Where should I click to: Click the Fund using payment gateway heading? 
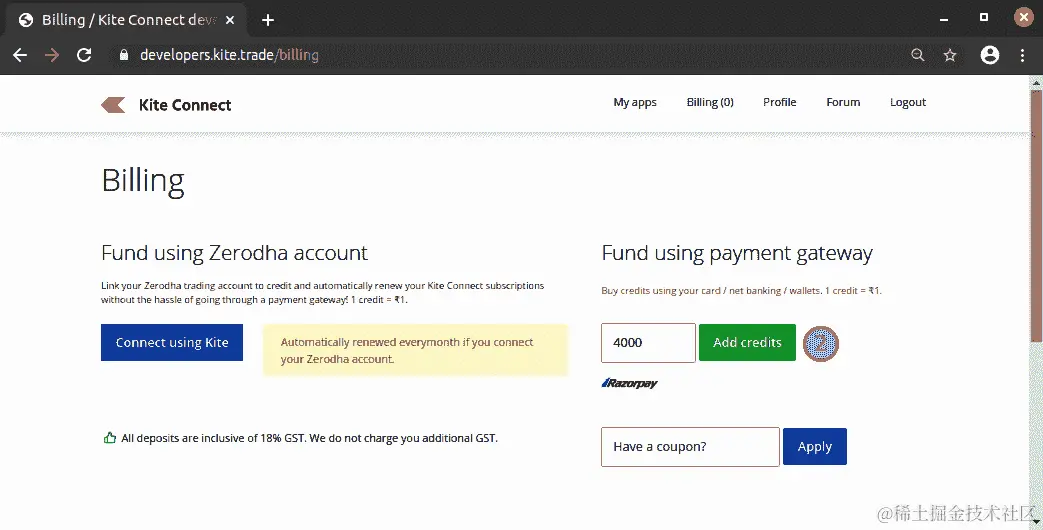click(x=737, y=253)
